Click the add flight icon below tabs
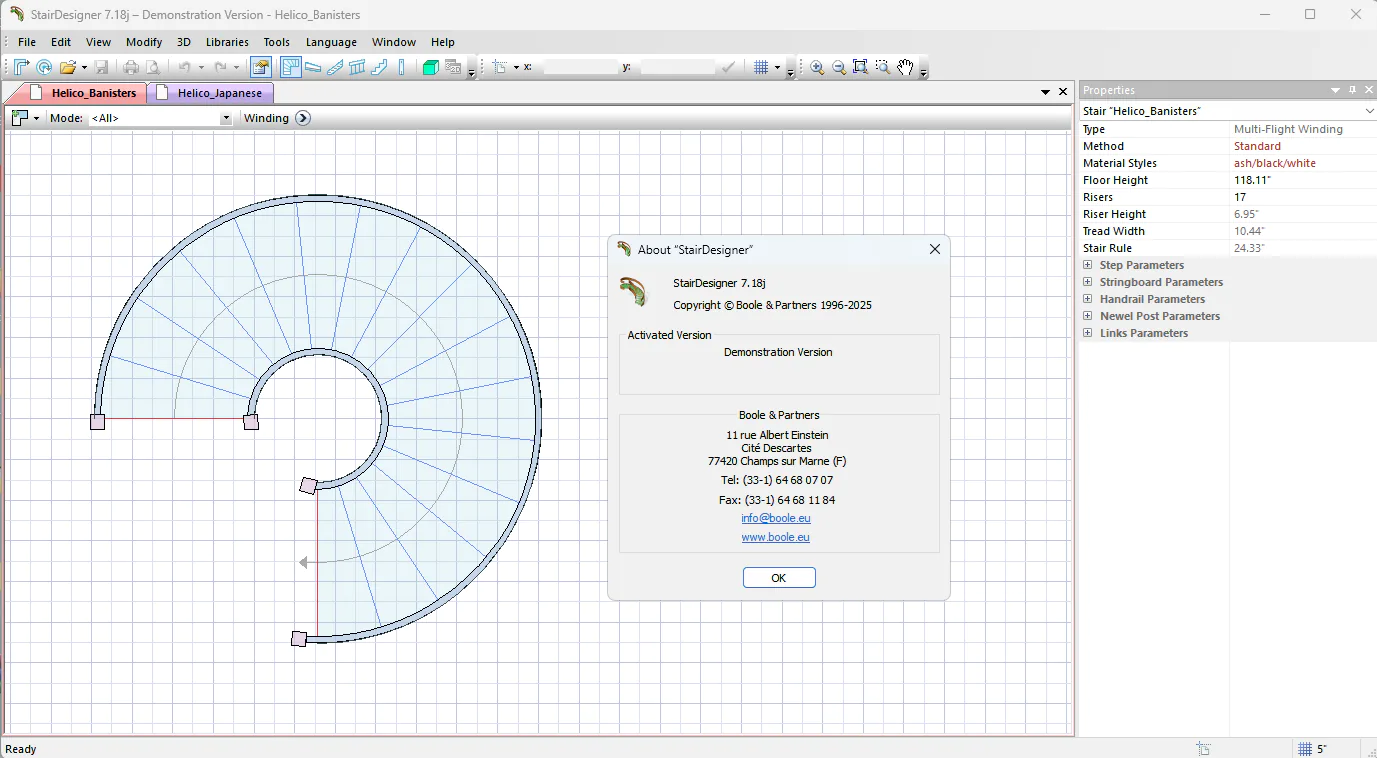The height and width of the screenshot is (758, 1377). (x=20, y=118)
